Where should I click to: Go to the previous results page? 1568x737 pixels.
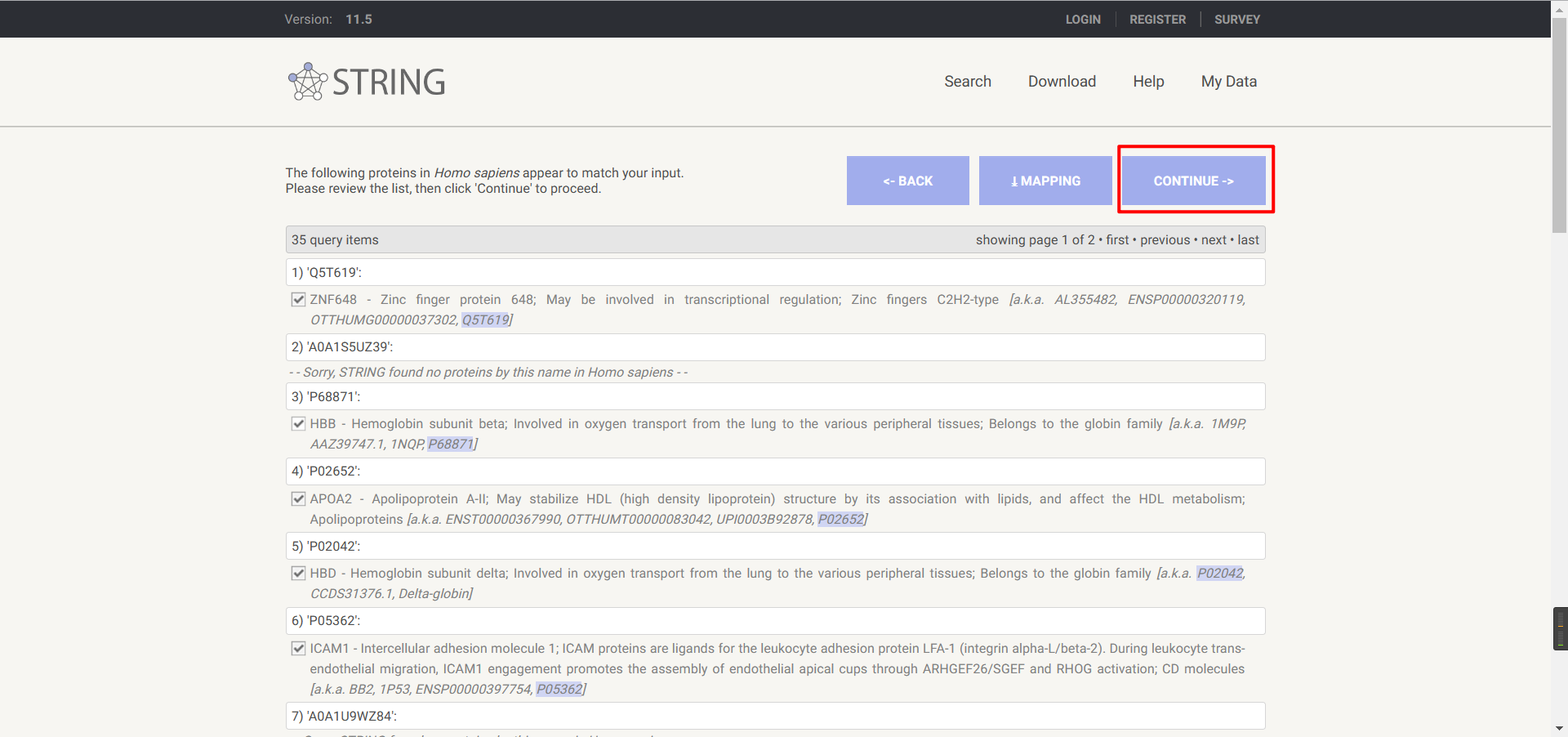coord(1165,240)
